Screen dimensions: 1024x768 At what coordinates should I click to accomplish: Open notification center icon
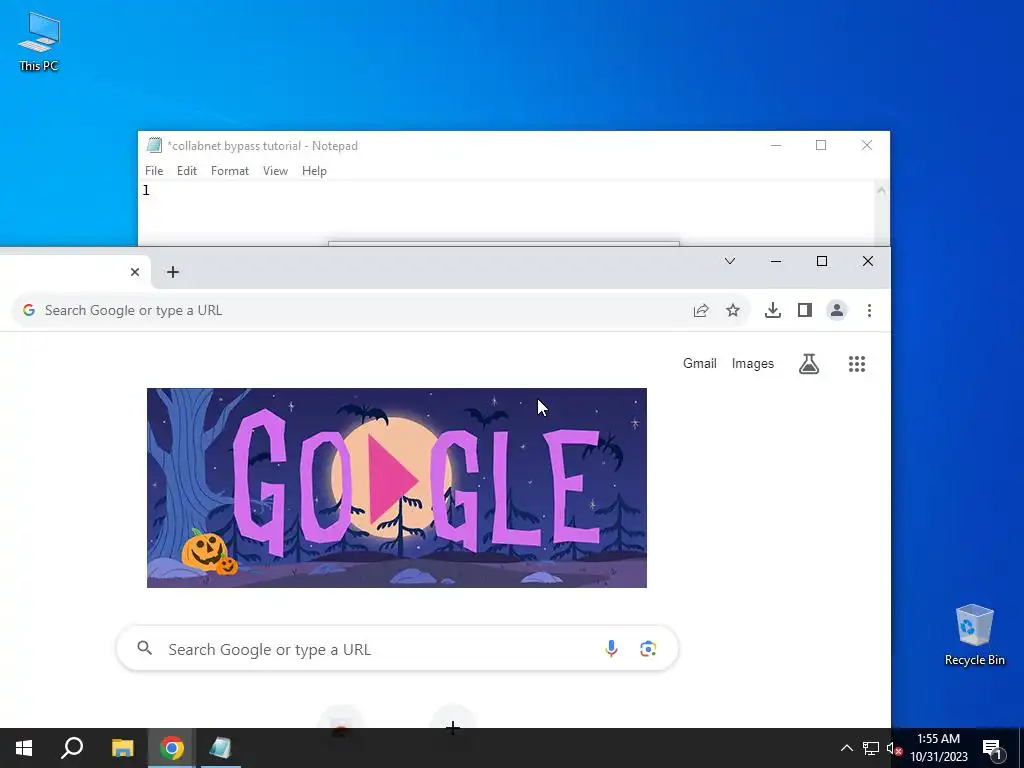pos(992,749)
